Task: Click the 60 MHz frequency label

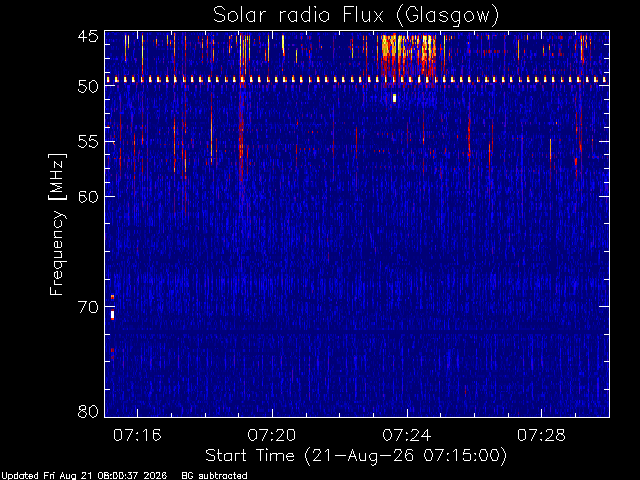Action: [x=88, y=196]
